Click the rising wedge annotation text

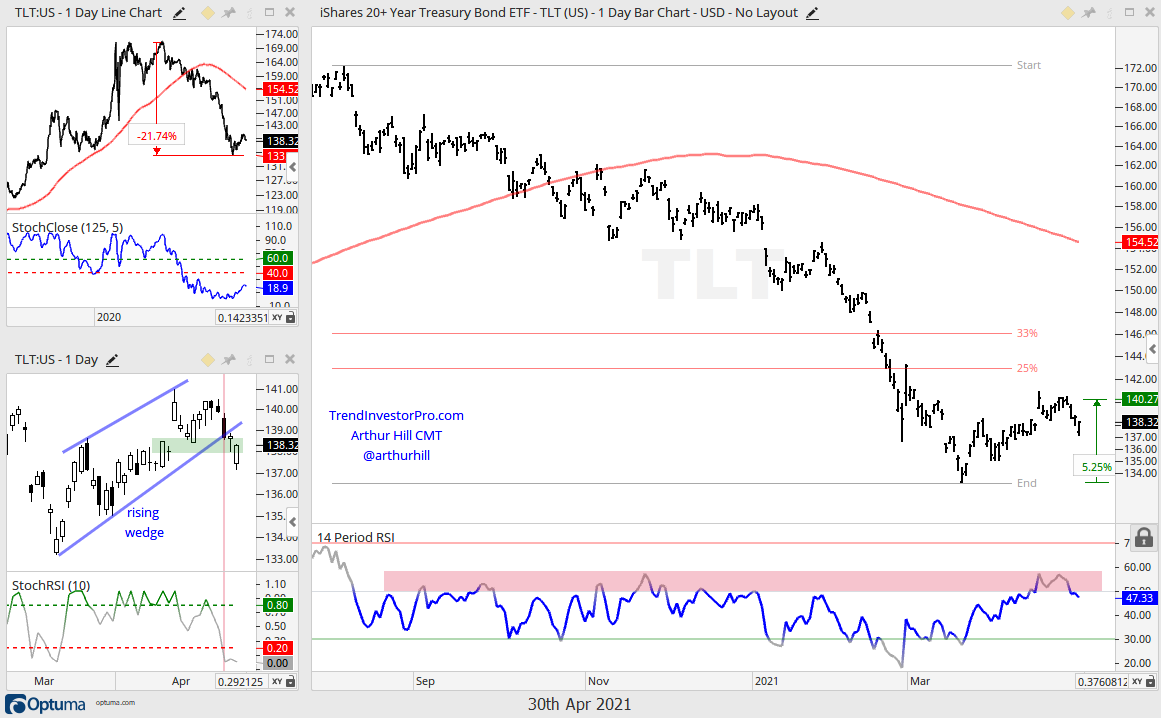click(144, 523)
